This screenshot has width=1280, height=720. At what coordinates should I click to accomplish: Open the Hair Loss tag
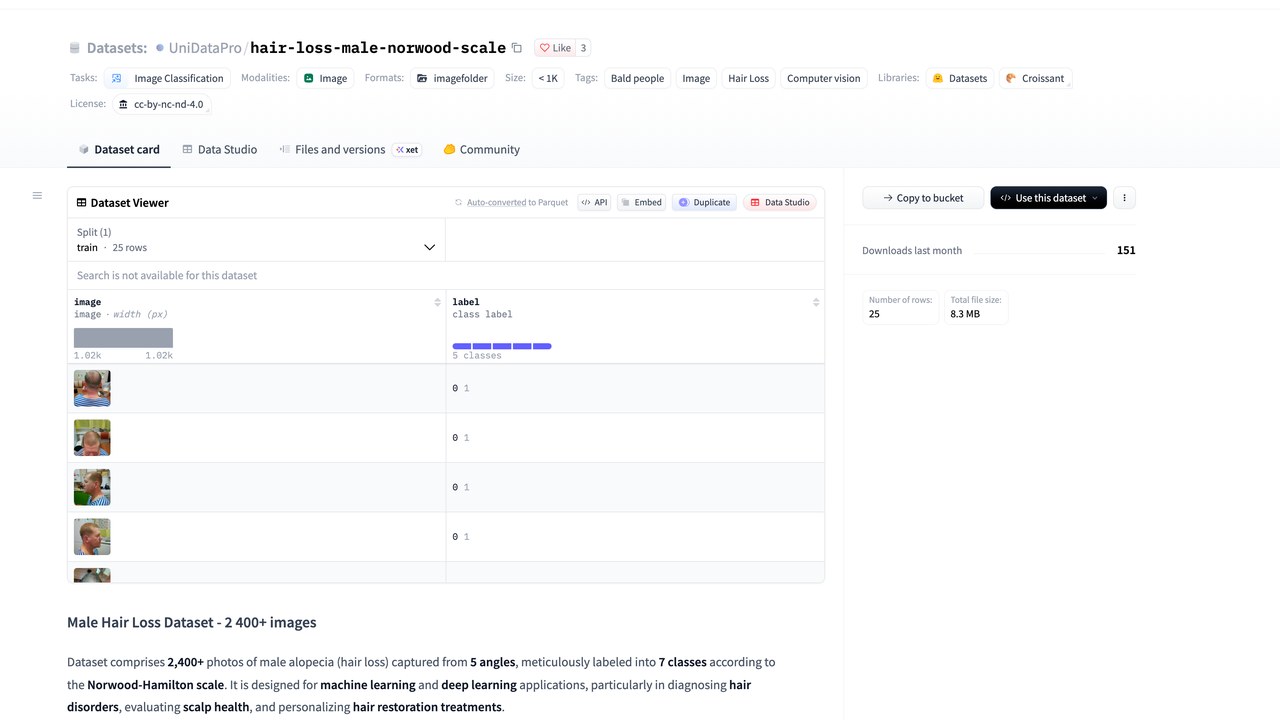748,78
